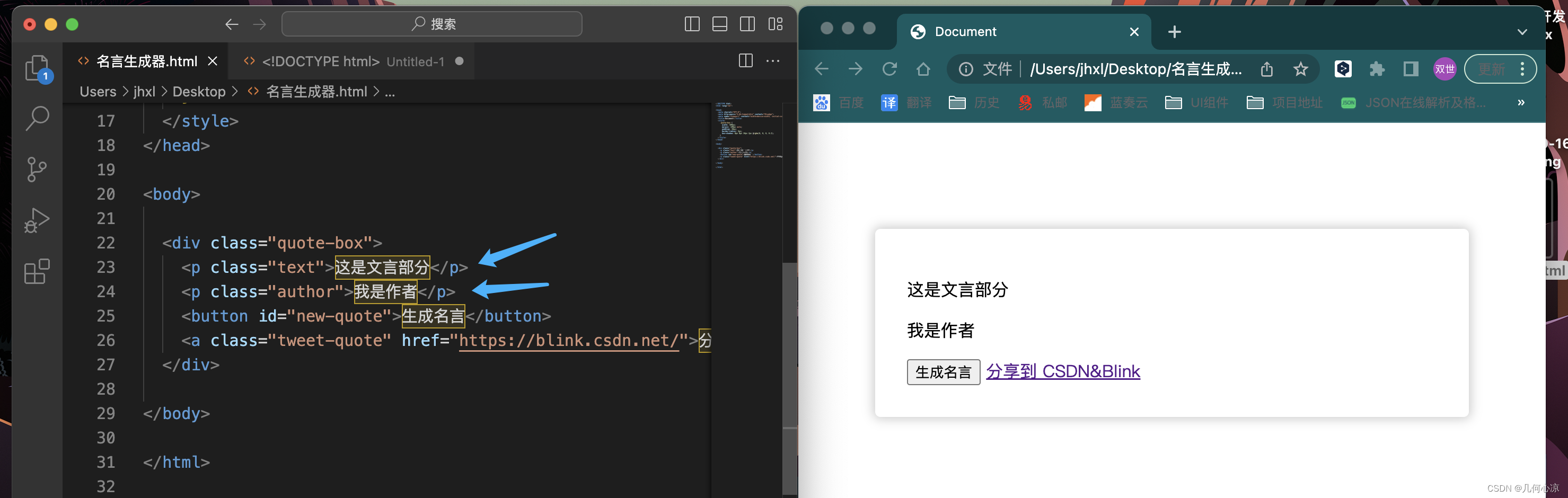Go back in VS Code navigation history

point(231,24)
